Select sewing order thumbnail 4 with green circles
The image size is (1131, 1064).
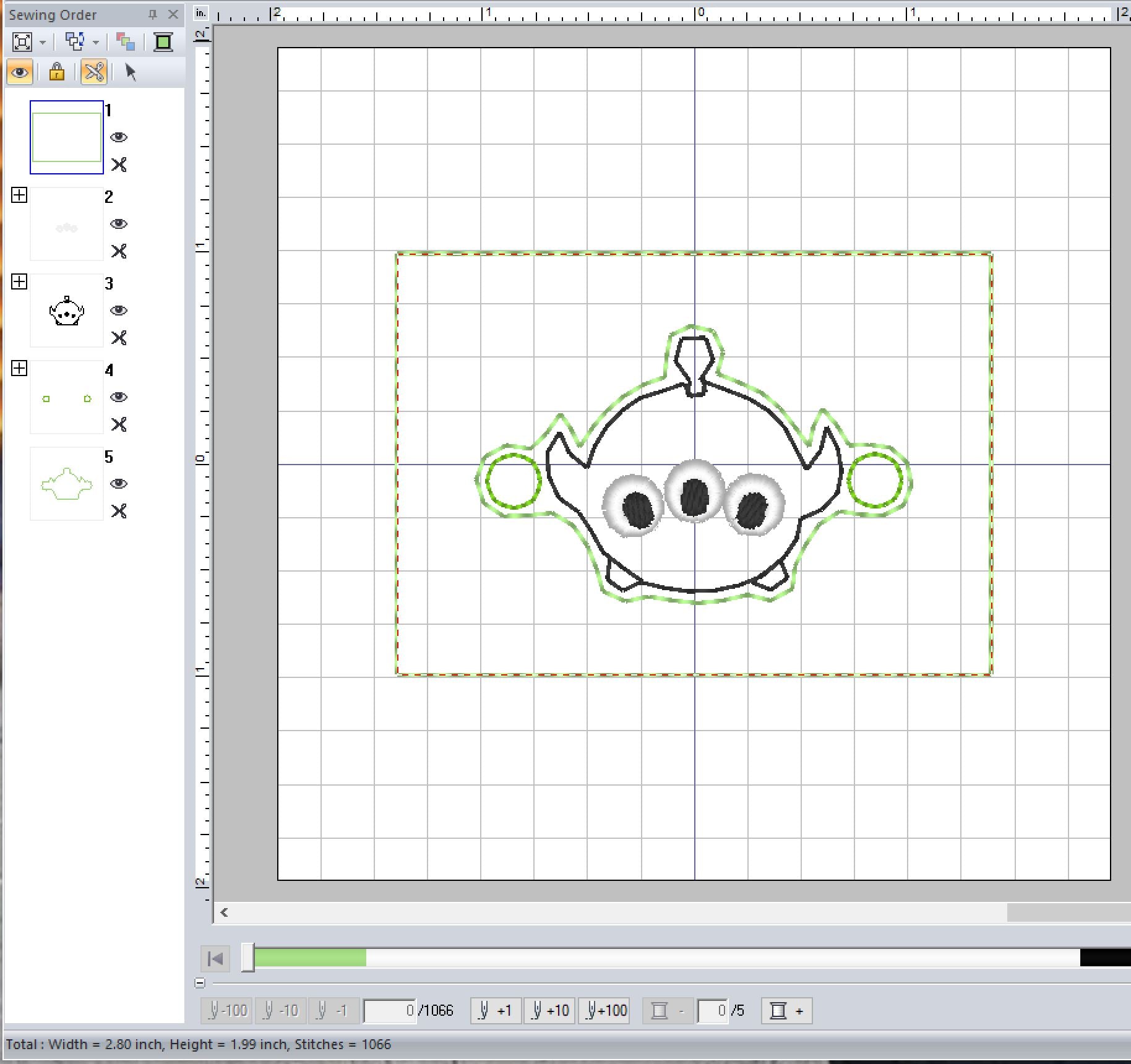coord(67,397)
